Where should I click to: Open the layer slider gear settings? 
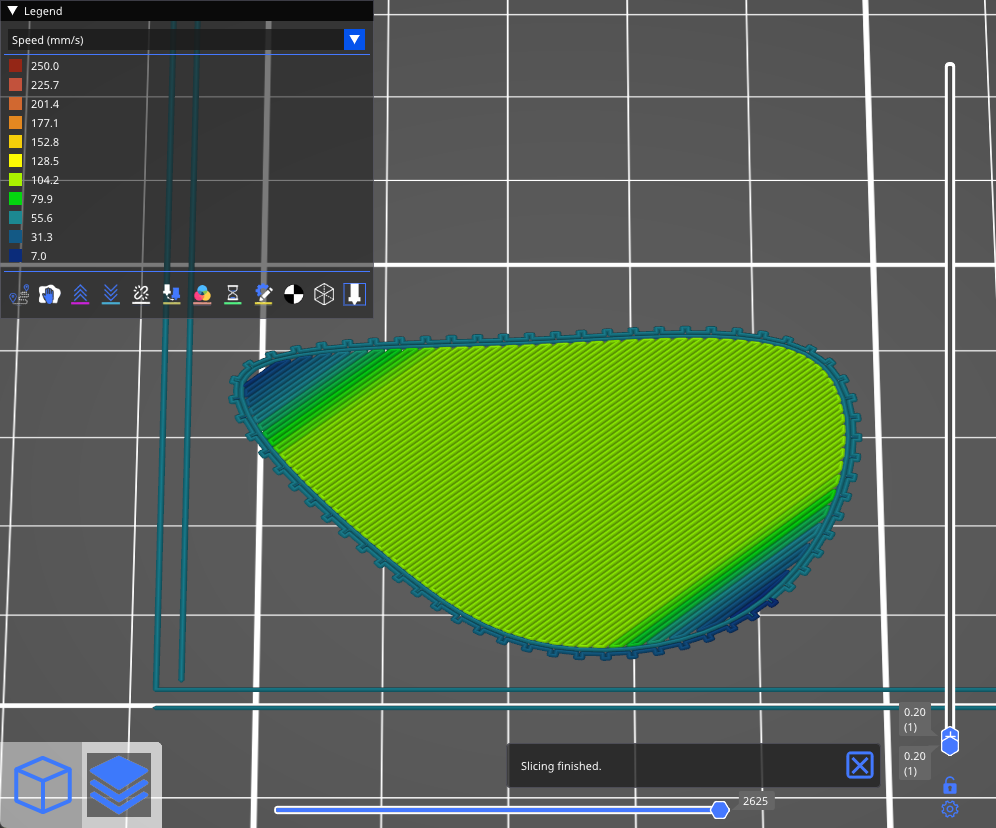950,809
